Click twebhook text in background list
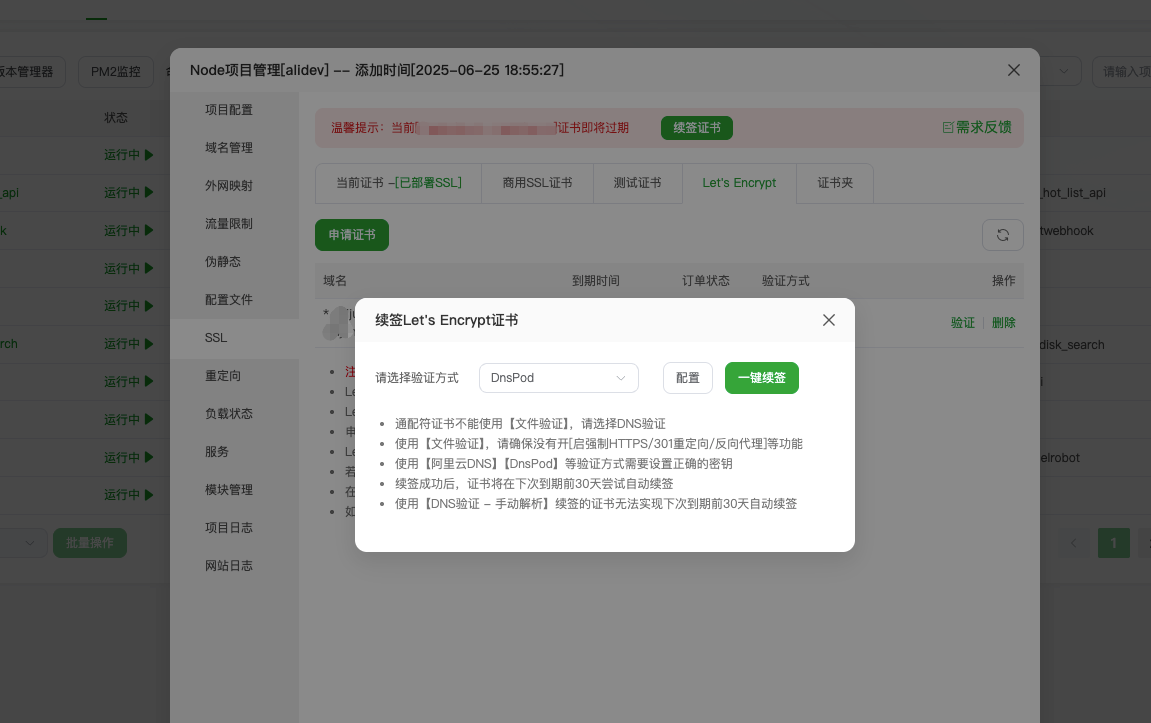 tap(1067, 230)
